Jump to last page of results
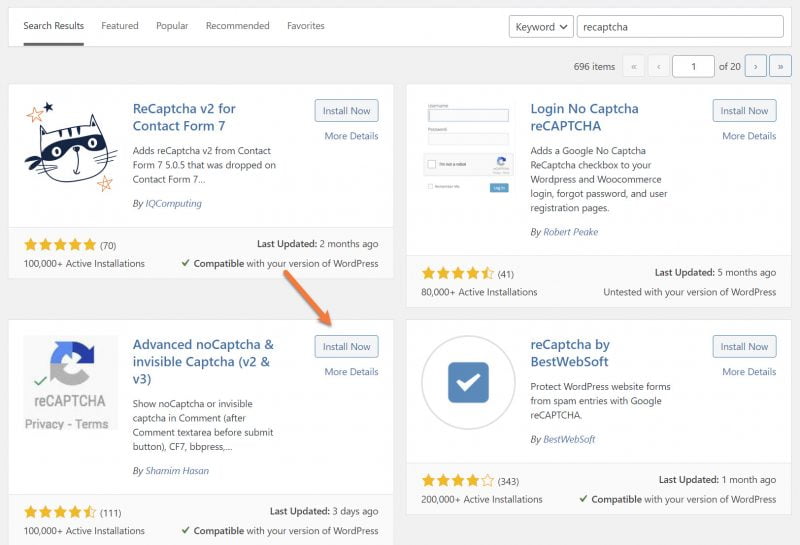Viewport: 800px width, 545px height. (780, 66)
